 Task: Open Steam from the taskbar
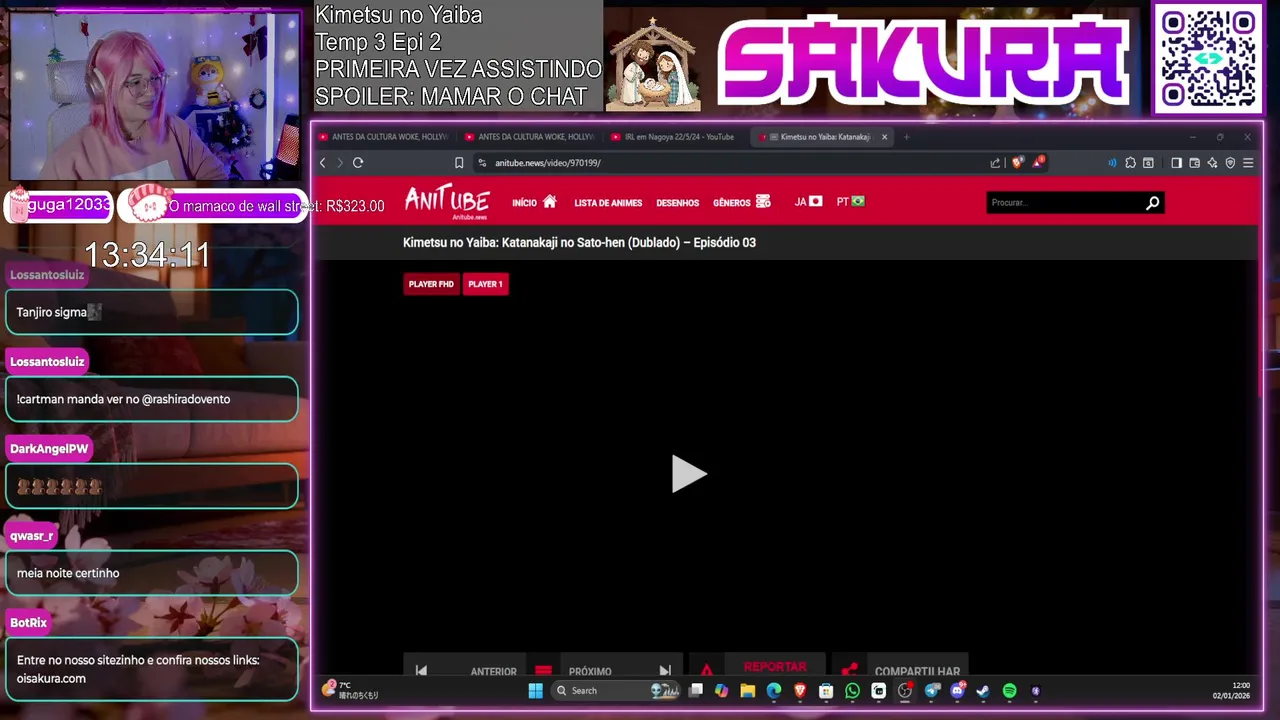(983, 691)
